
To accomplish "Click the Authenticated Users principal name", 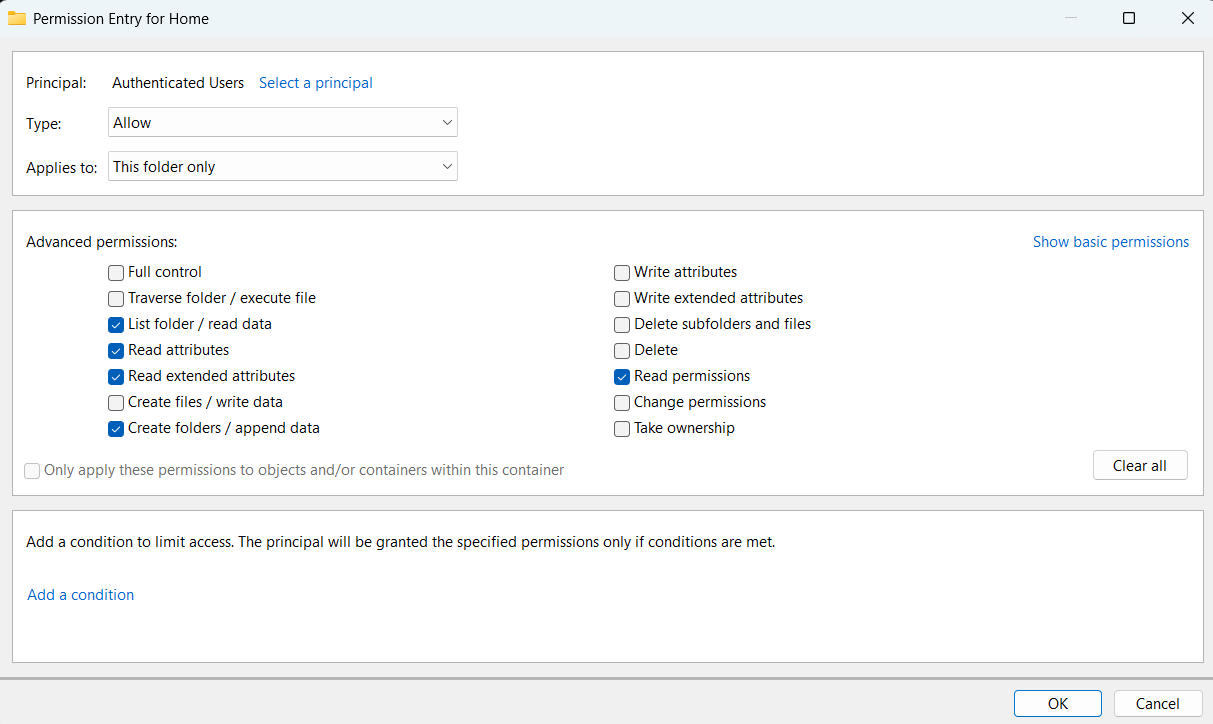I will coord(178,83).
